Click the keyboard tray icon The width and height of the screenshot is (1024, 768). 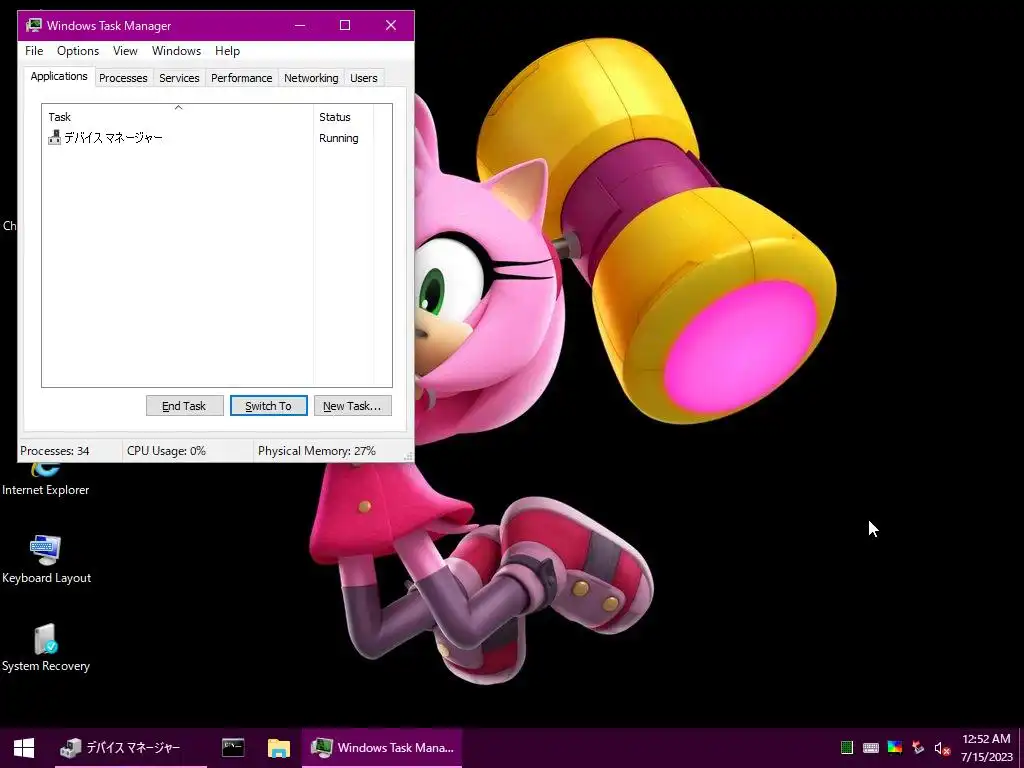tap(871, 748)
